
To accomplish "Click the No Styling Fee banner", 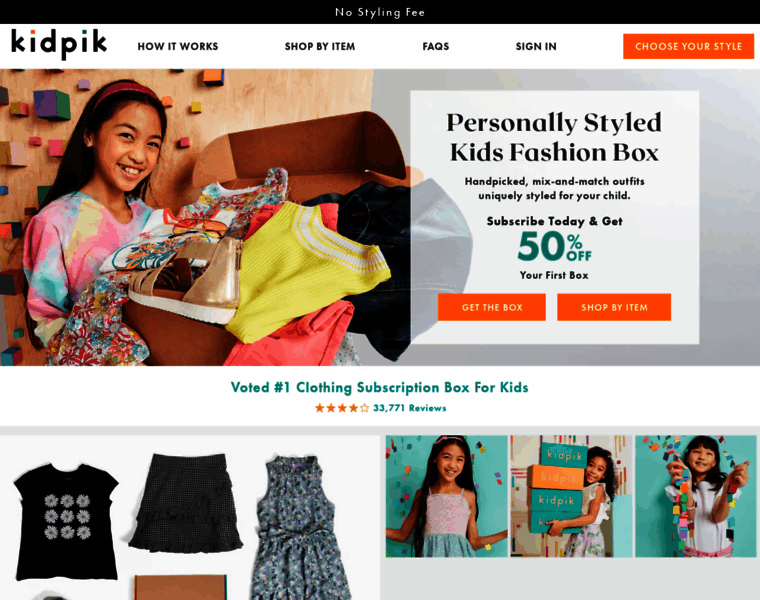I will (x=380, y=12).
